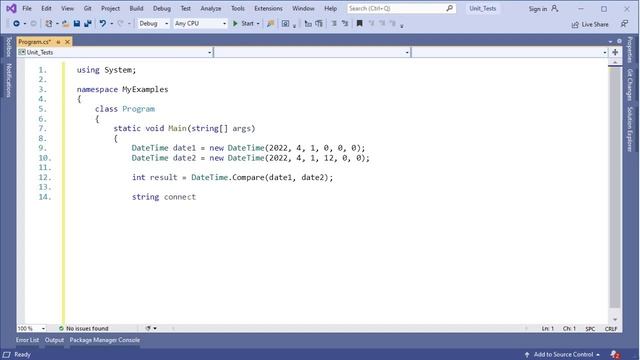This screenshot has width=640, height=360.
Task: Click the Save All icon
Action: click(x=88, y=24)
